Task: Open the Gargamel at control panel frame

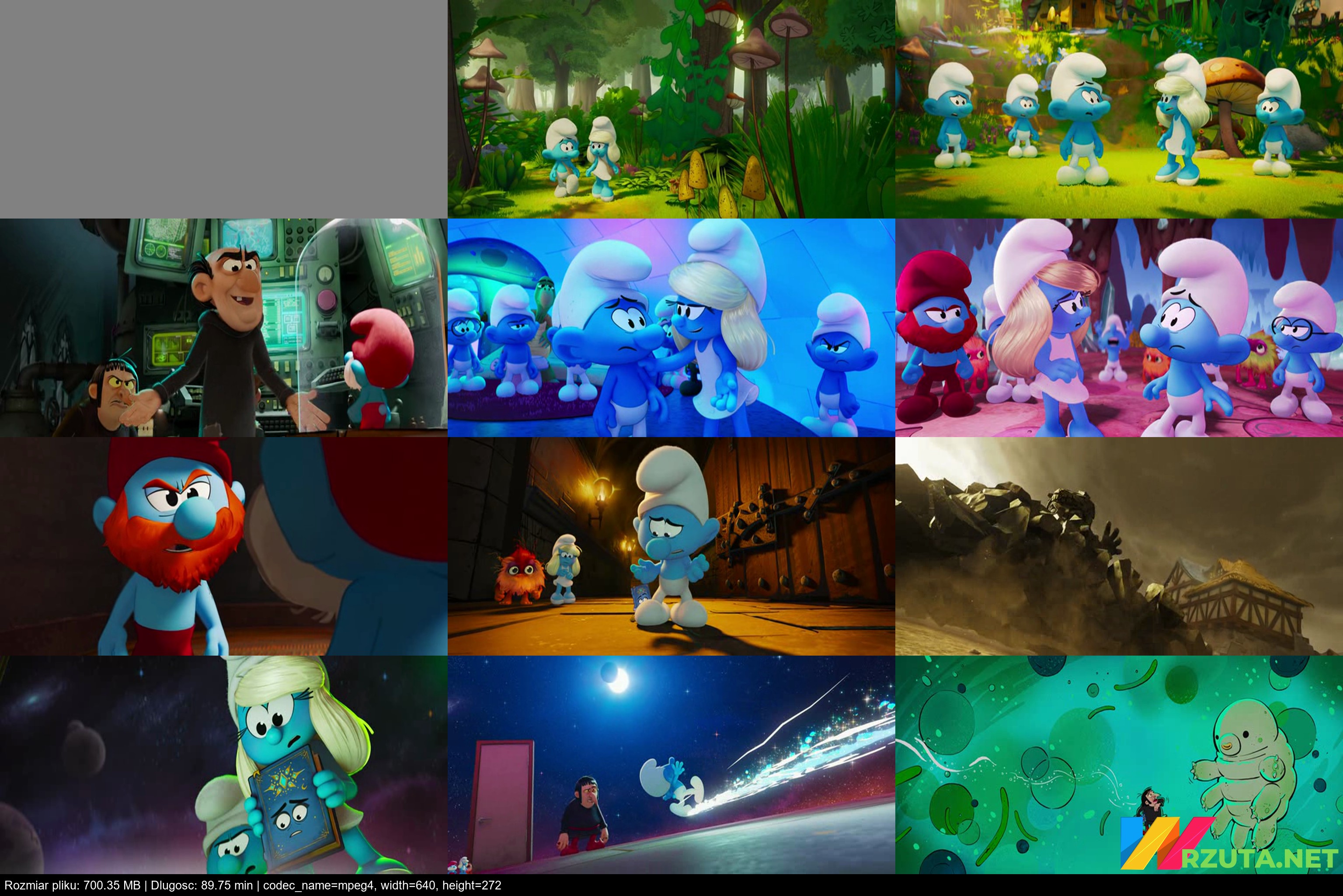Action: pos(223,327)
